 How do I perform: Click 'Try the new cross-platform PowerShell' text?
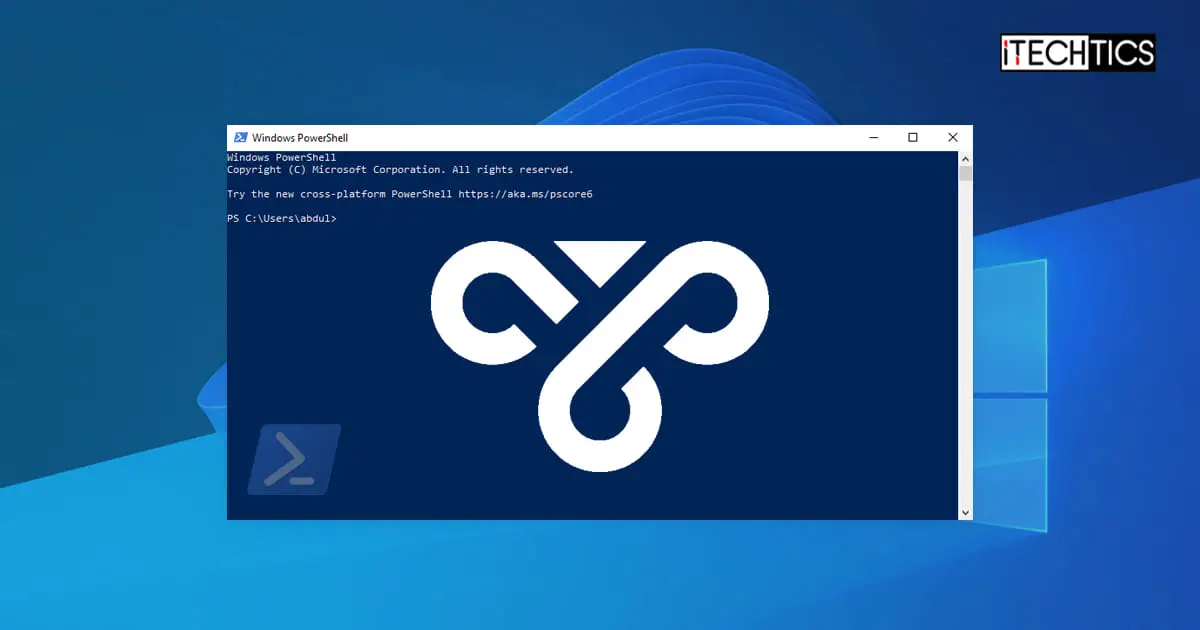pyautogui.click(x=340, y=194)
